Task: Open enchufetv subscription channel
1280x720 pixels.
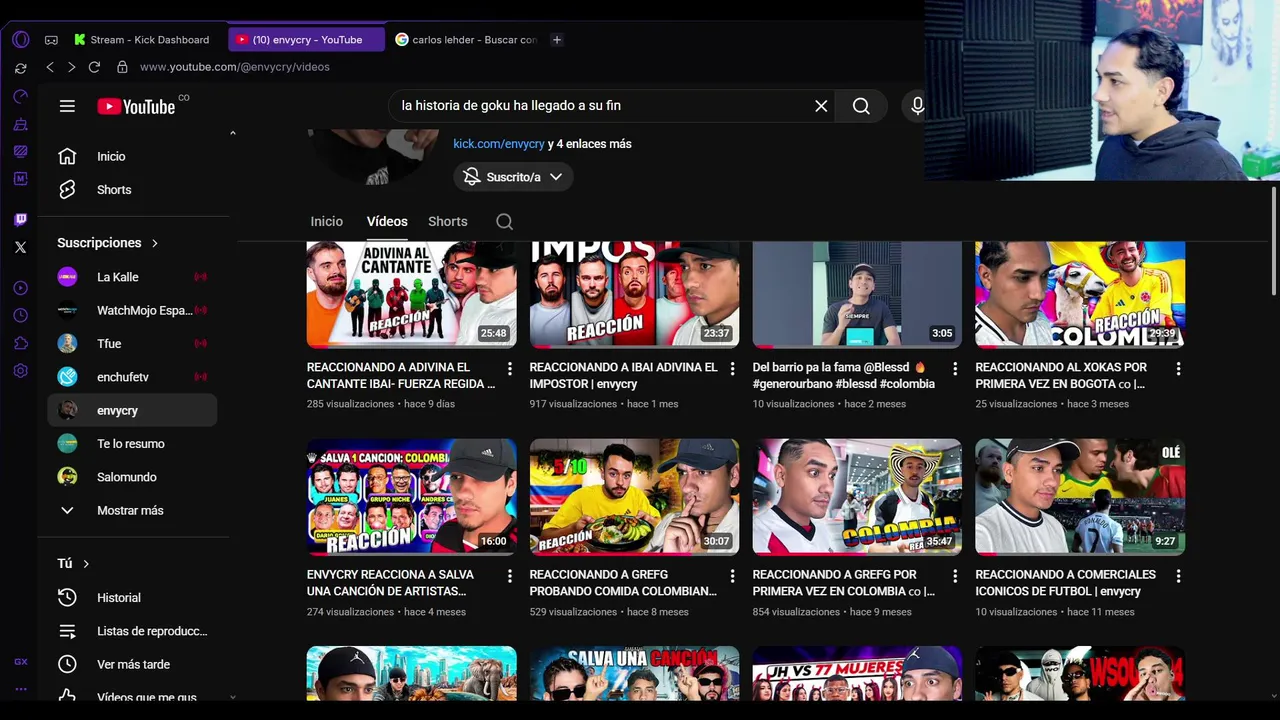Action: point(132,377)
